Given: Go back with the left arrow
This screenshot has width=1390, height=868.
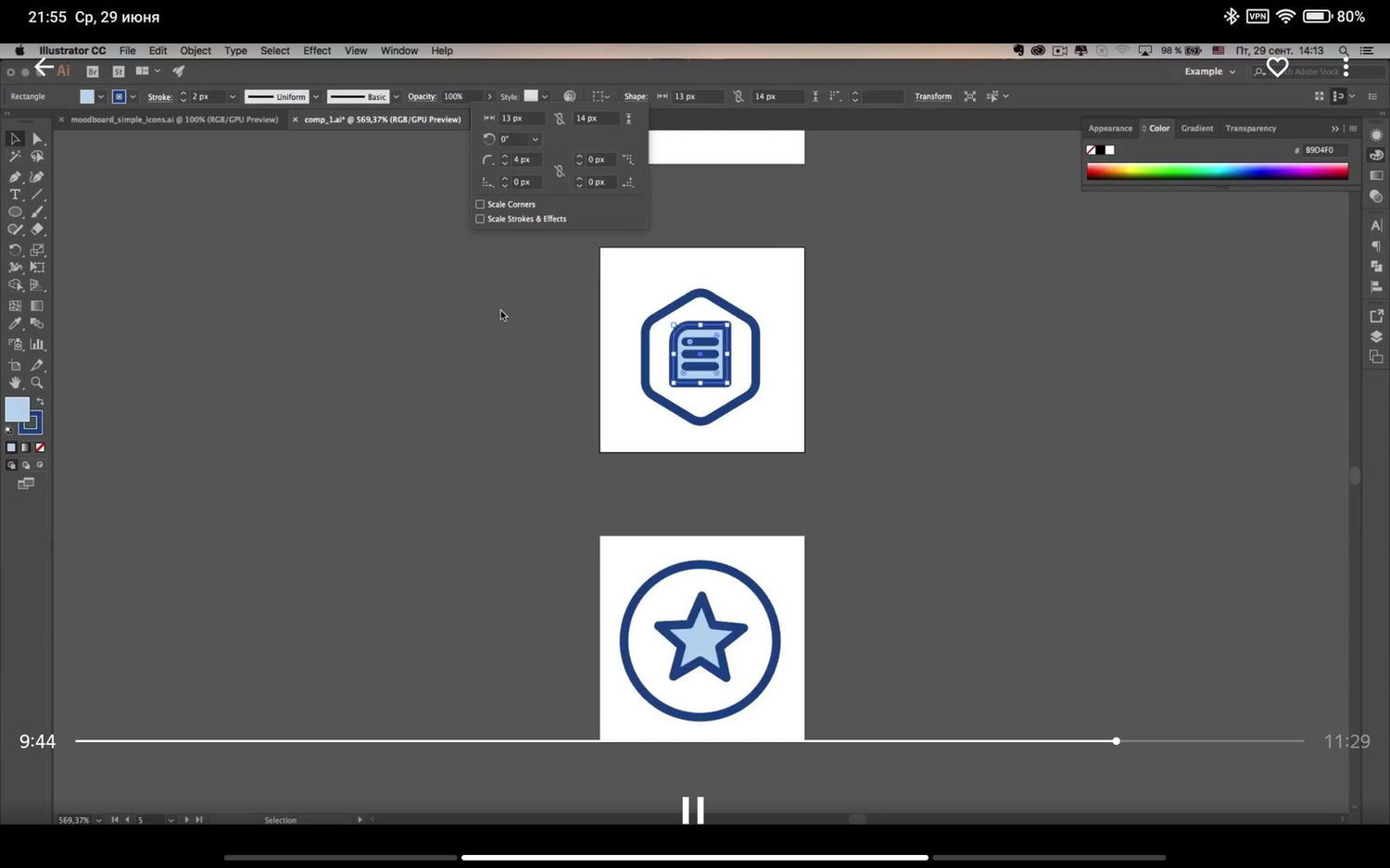Looking at the screenshot, I should (x=44, y=67).
